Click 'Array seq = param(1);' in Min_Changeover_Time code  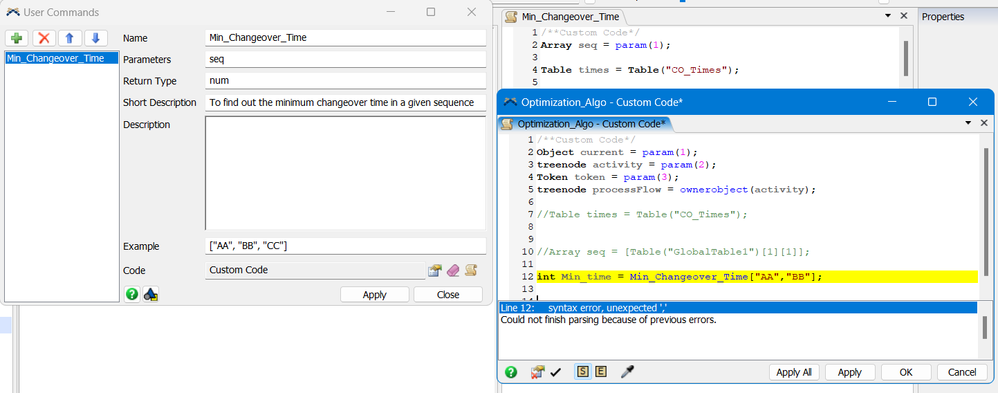(x=605, y=45)
